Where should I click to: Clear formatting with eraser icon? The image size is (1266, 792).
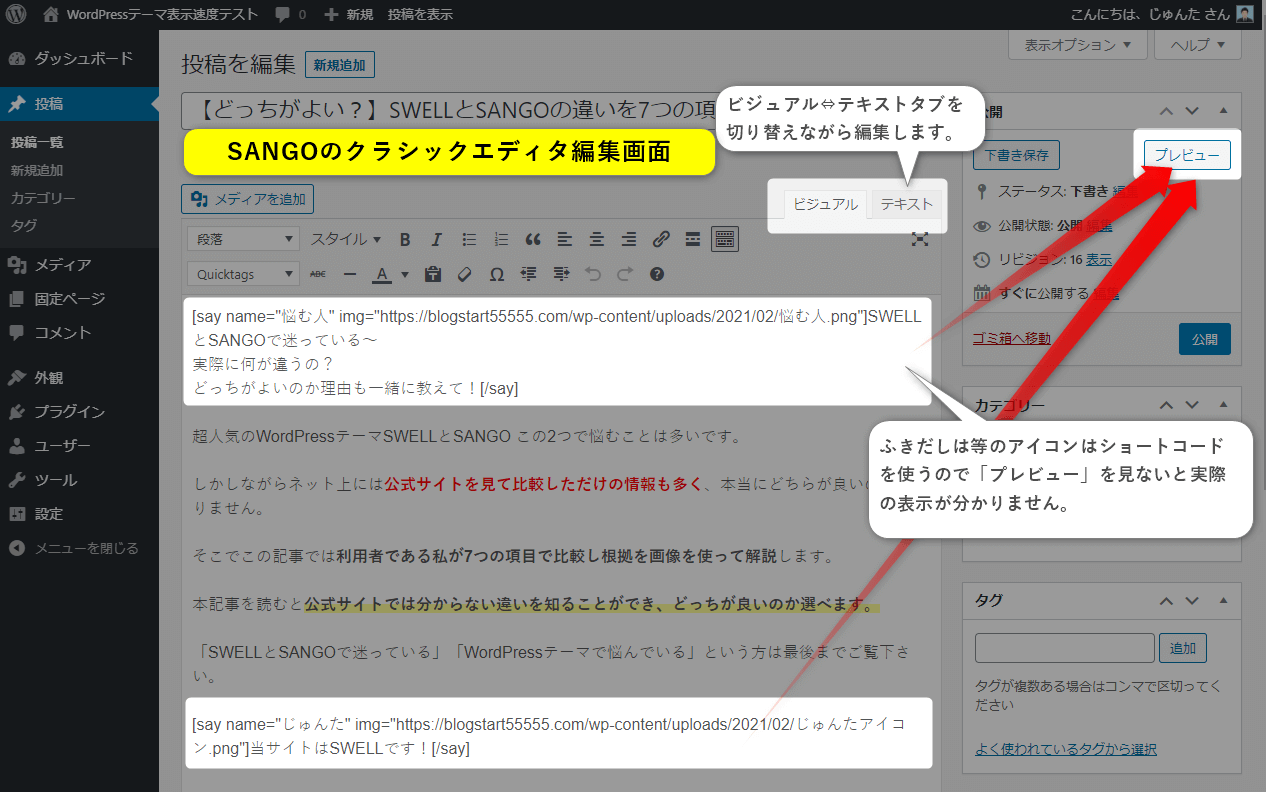[x=465, y=274]
